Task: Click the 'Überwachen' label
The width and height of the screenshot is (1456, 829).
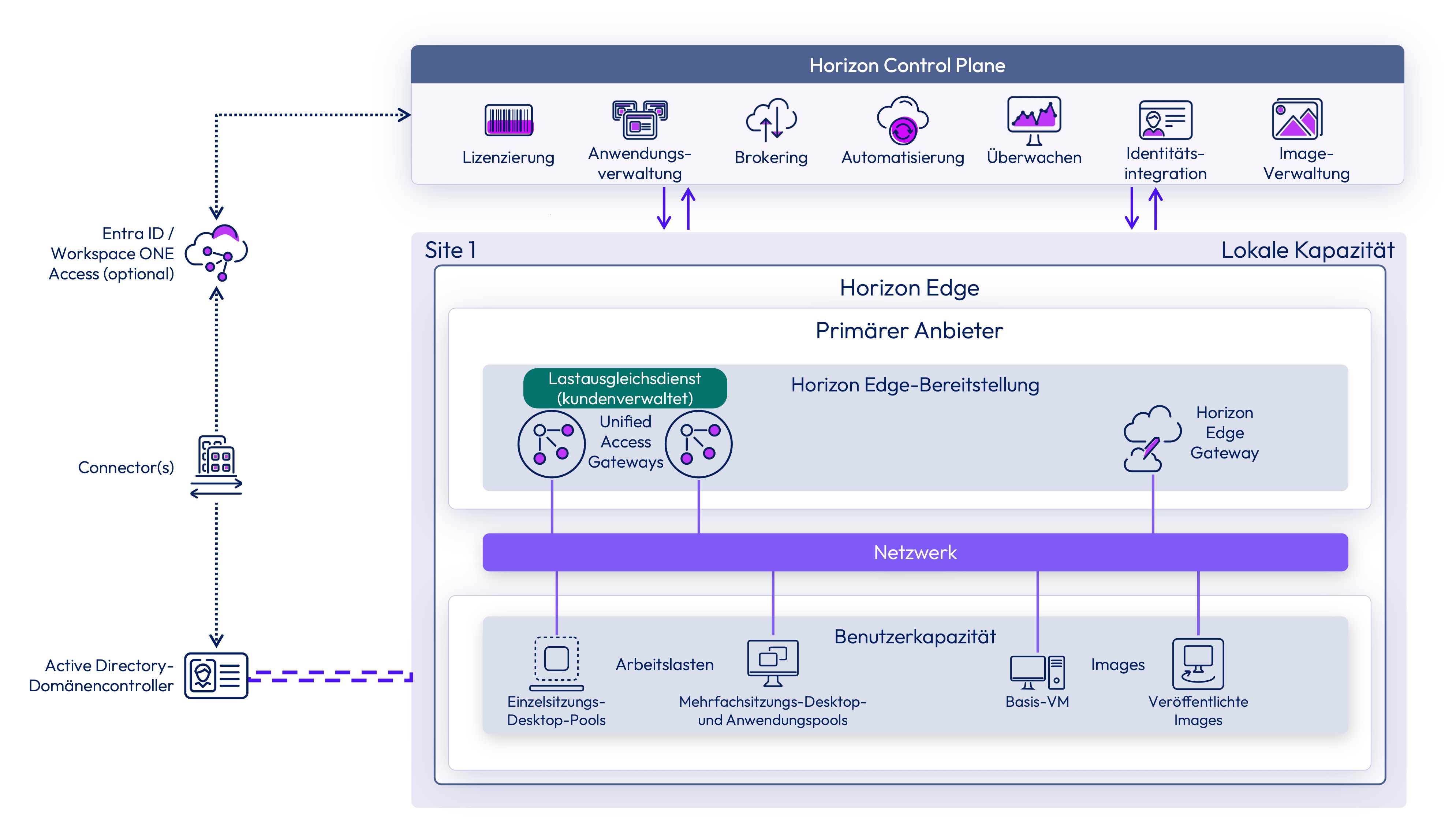Action: (1034, 157)
